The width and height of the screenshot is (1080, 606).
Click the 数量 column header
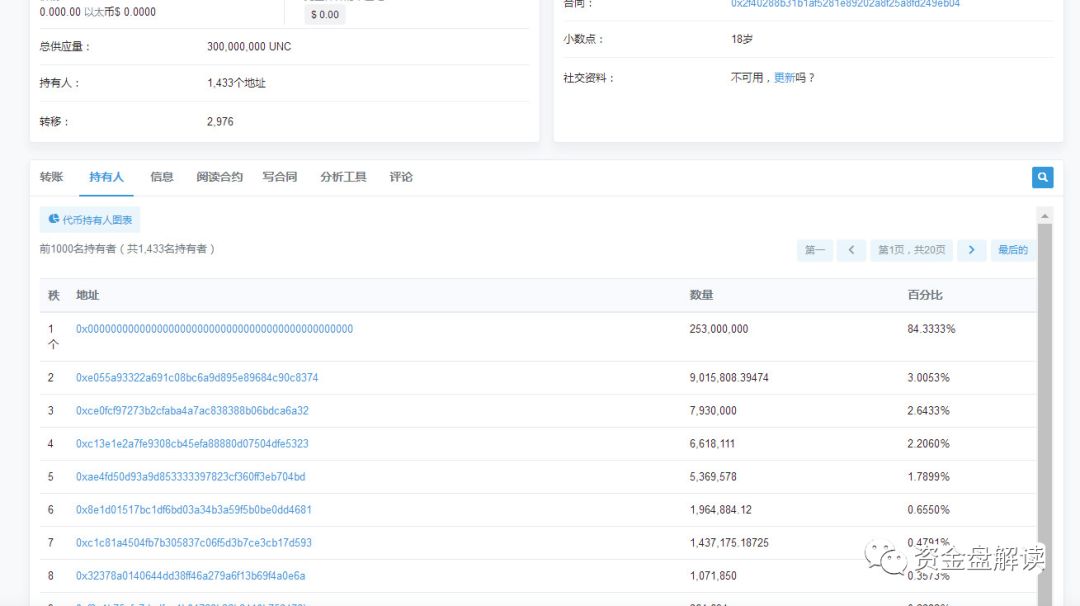701,295
